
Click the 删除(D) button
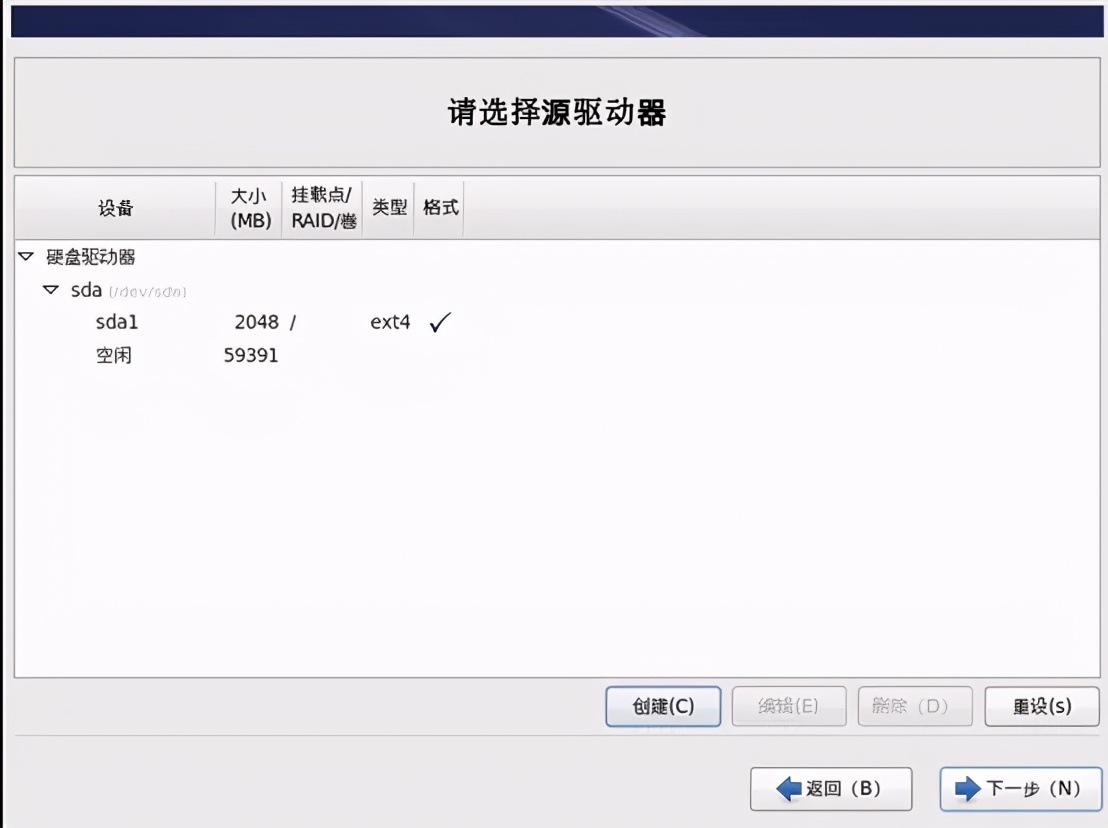pos(915,706)
